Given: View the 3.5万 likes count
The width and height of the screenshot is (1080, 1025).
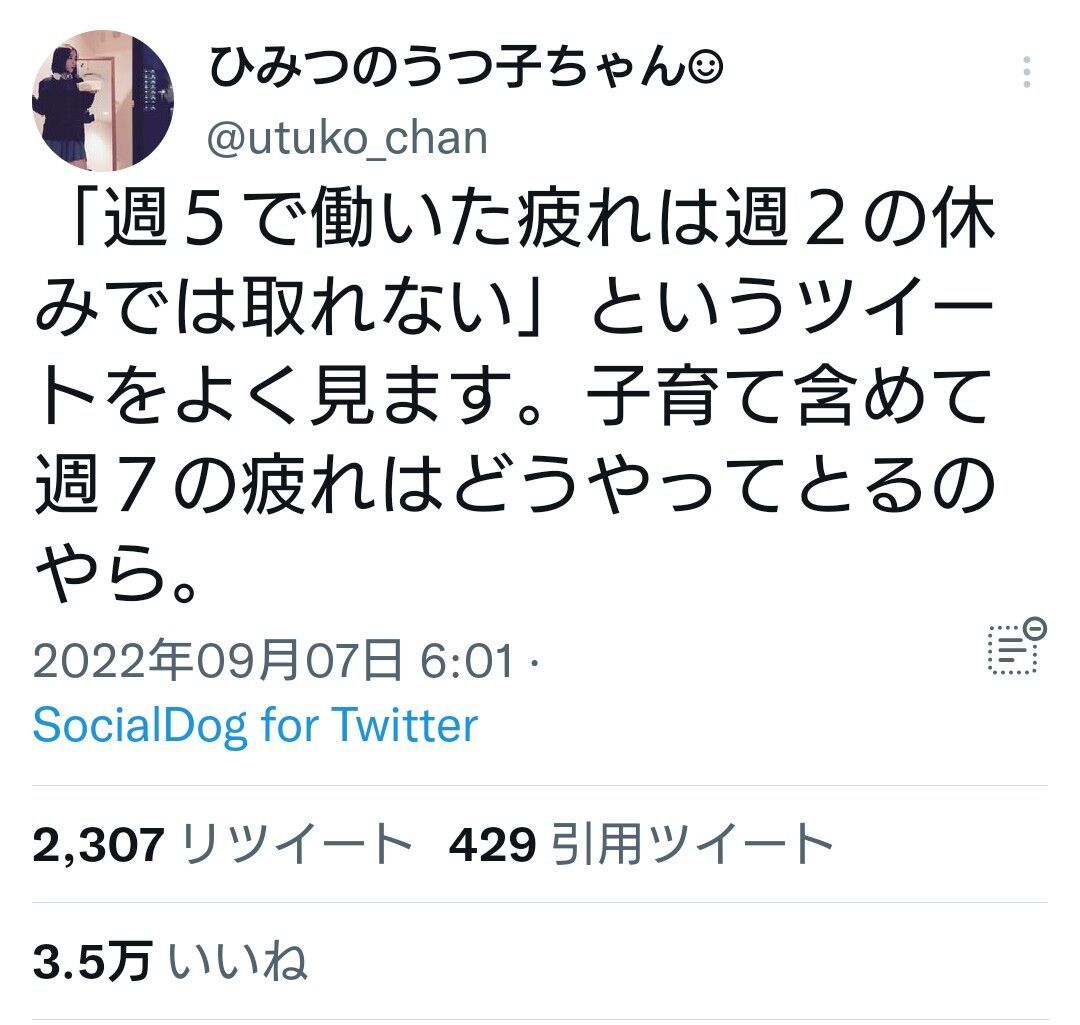Looking at the screenshot, I should pyautogui.click(x=92, y=961).
